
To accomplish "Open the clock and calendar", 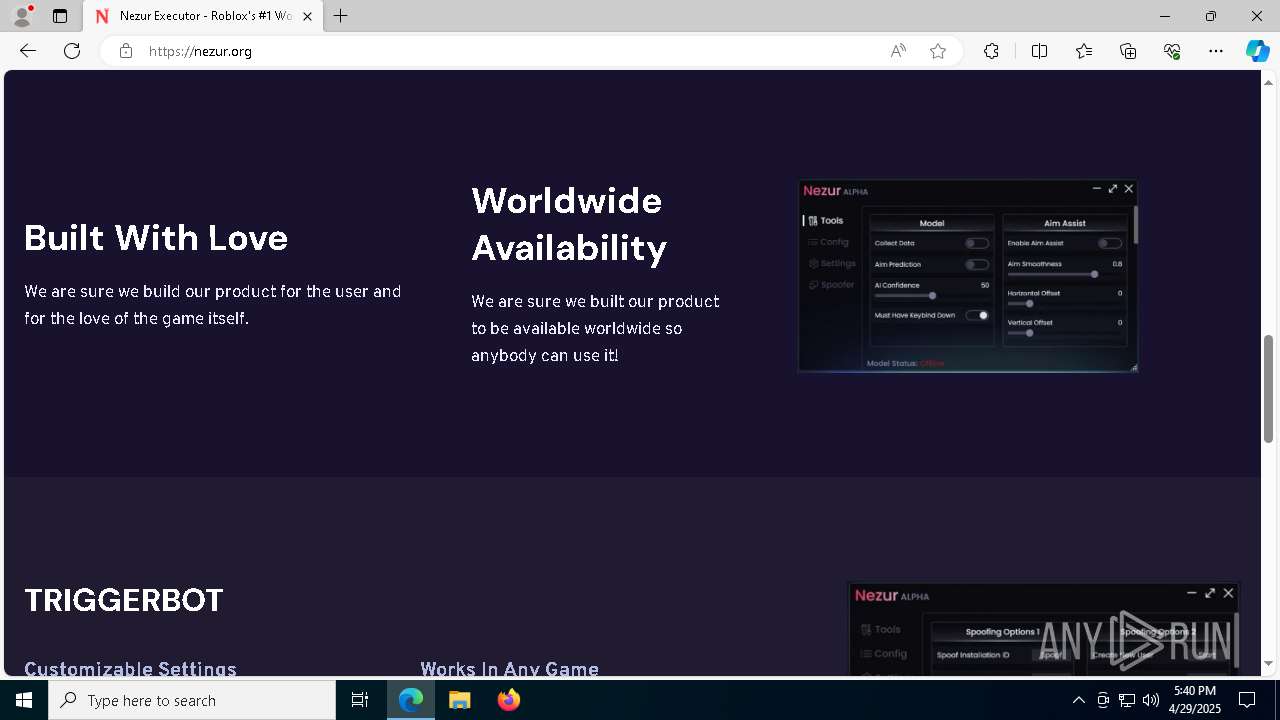I will pos(1195,700).
